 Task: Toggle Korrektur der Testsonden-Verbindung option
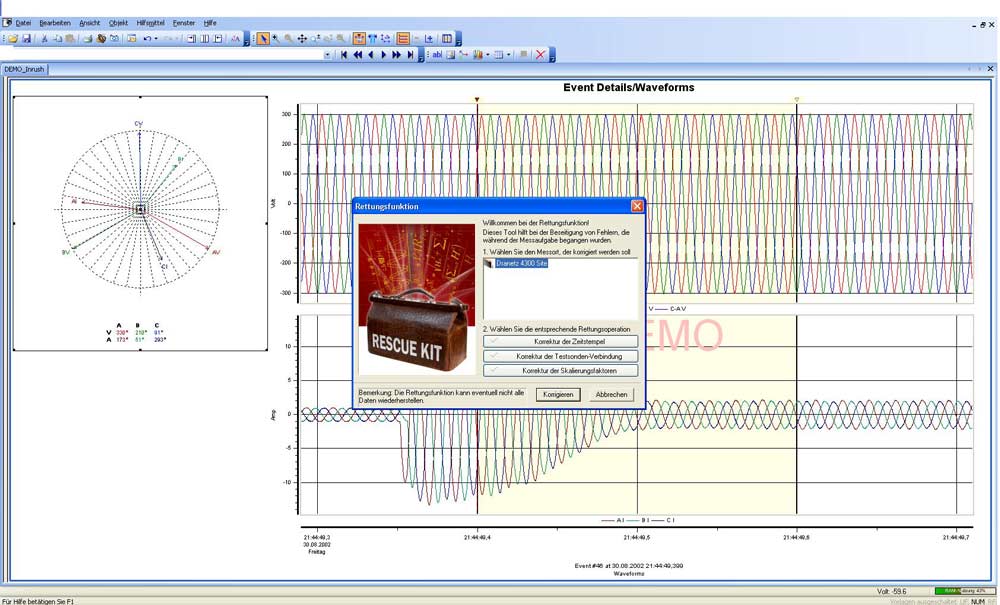point(560,356)
